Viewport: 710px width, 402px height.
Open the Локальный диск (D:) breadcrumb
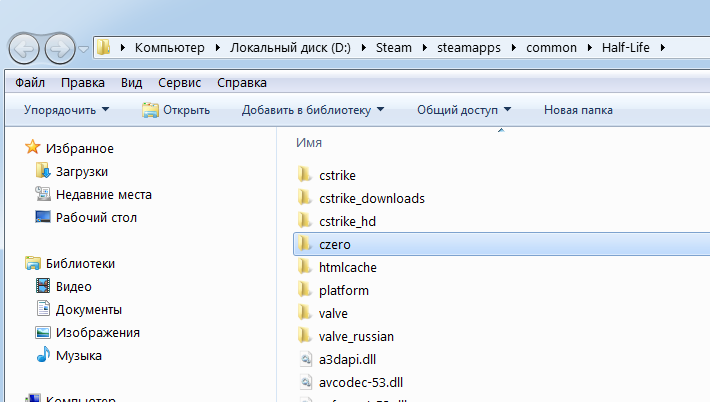pos(290,48)
